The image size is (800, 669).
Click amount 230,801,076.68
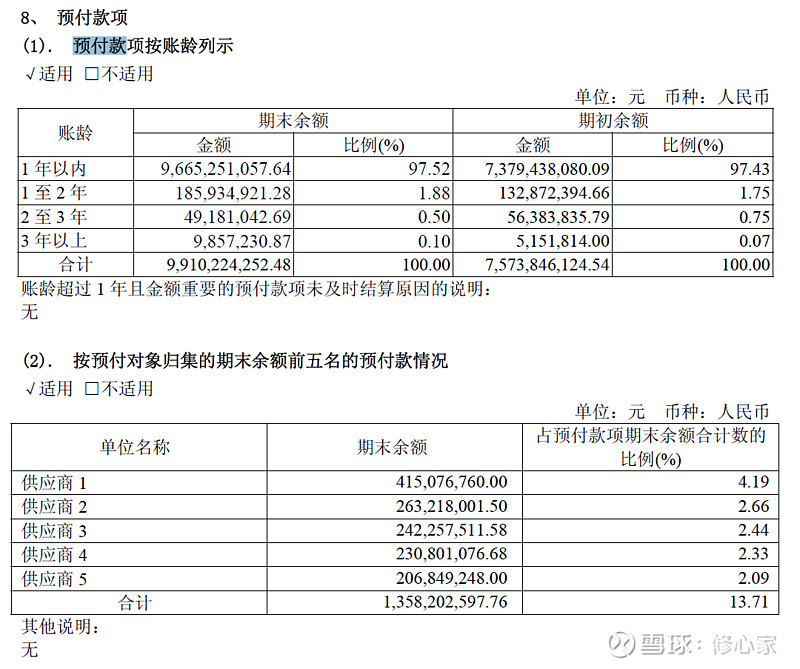(x=452, y=554)
